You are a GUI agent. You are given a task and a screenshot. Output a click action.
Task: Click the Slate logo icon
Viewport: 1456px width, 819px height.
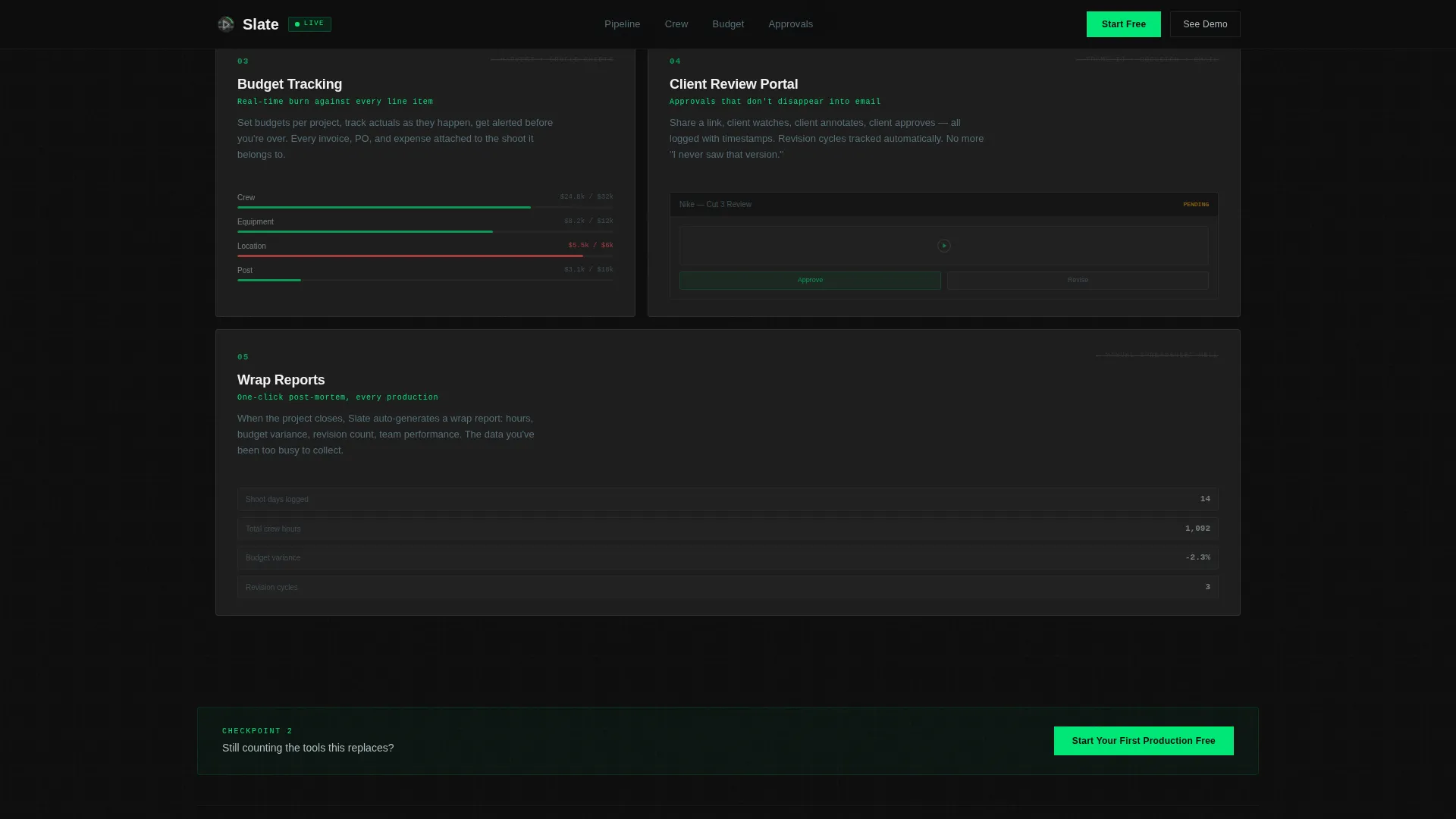[225, 24]
